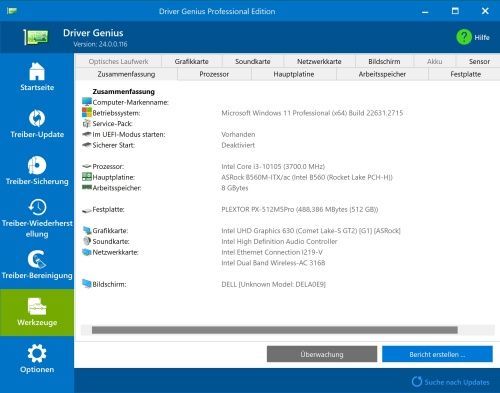
Task: Select the Arbeitsspeicher tab
Action: pos(382,74)
